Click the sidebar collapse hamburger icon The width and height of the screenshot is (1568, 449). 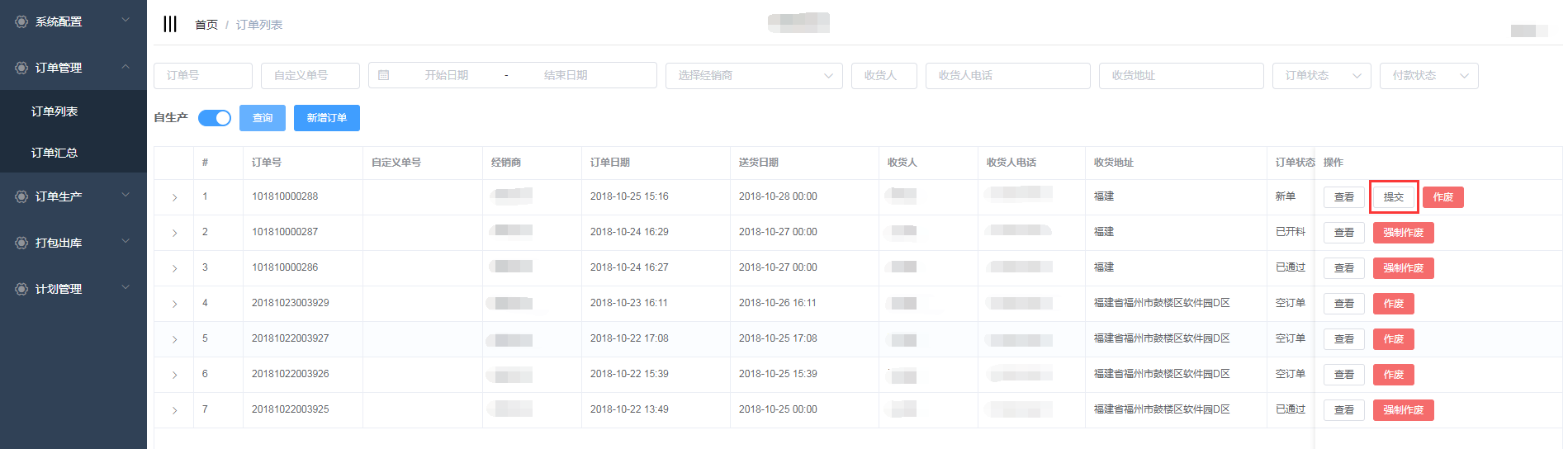(x=170, y=24)
